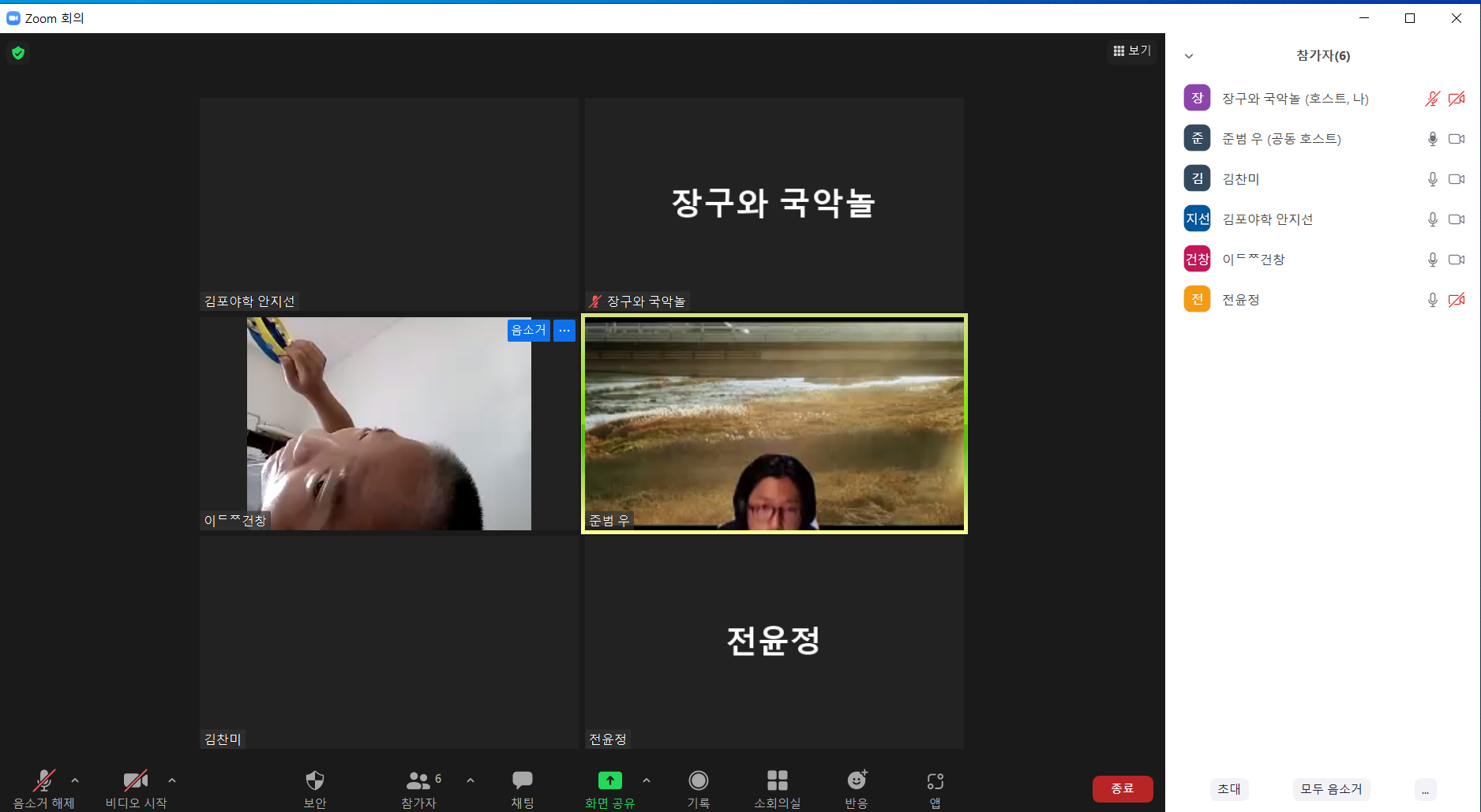Select 준범 우 video tile
The height and width of the screenshot is (812, 1481).
774,424
